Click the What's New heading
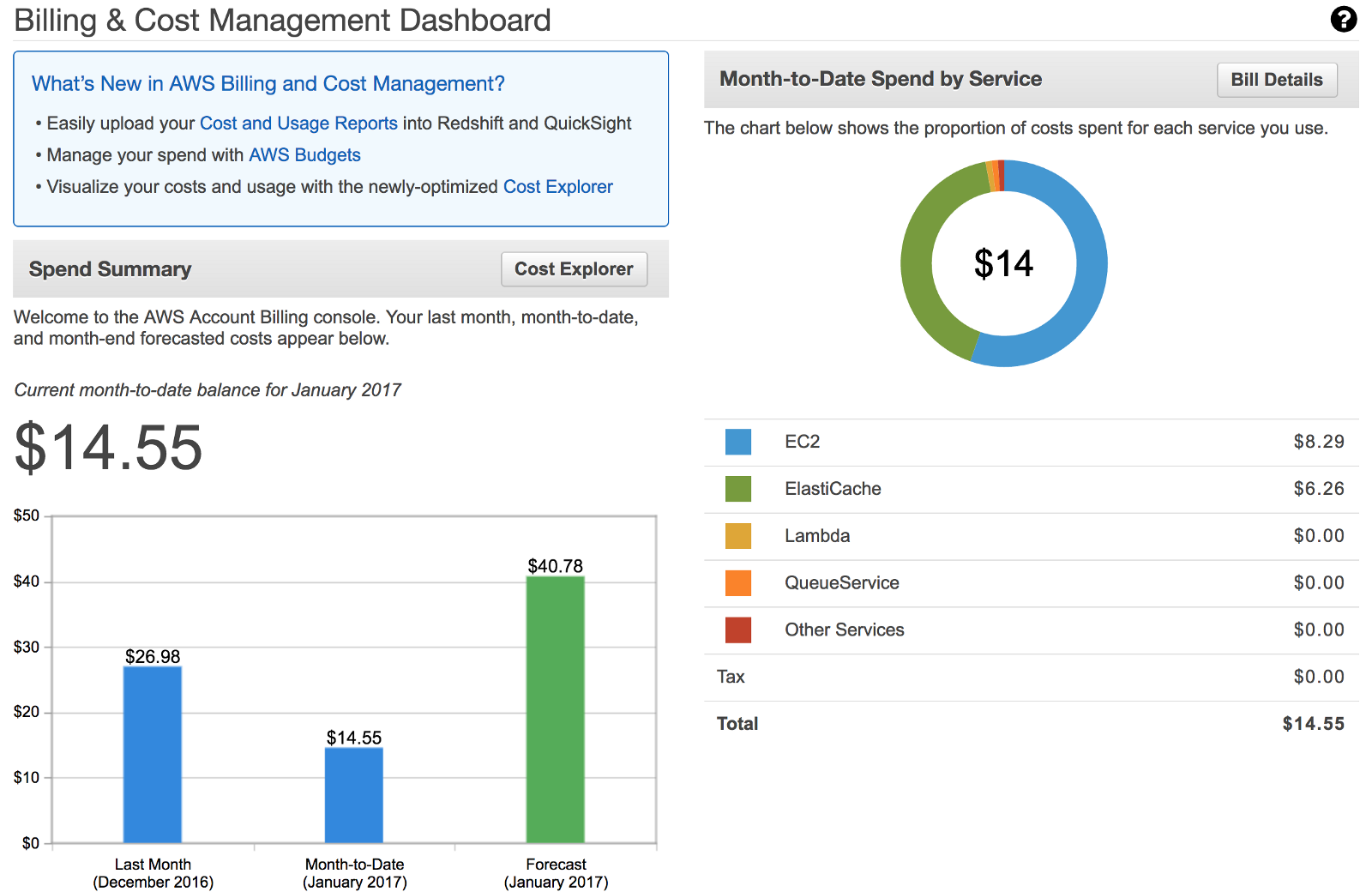This screenshot has width=1372, height=892. click(268, 84)
